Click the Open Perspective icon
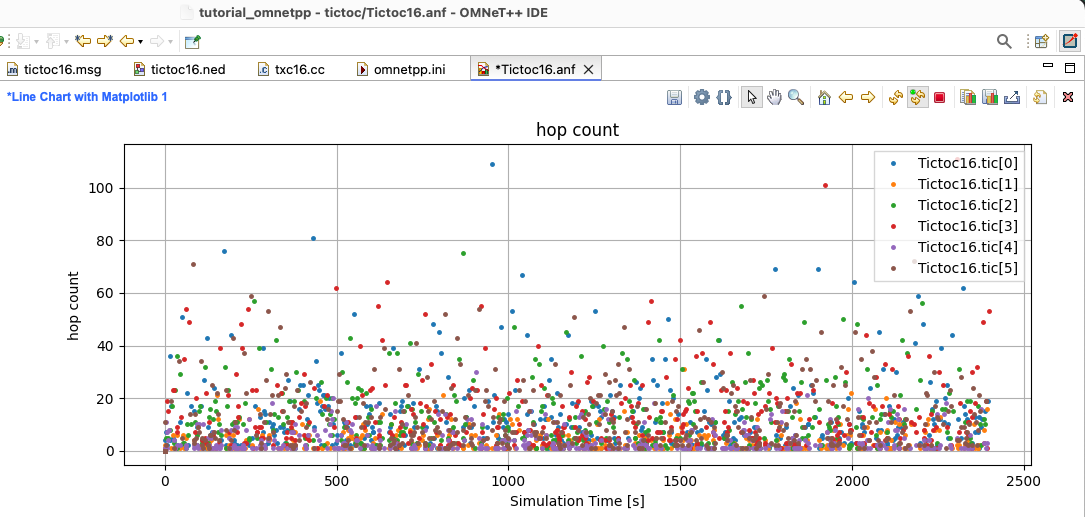Screen dimensions: 1085x517 [x=1042, y=42]
